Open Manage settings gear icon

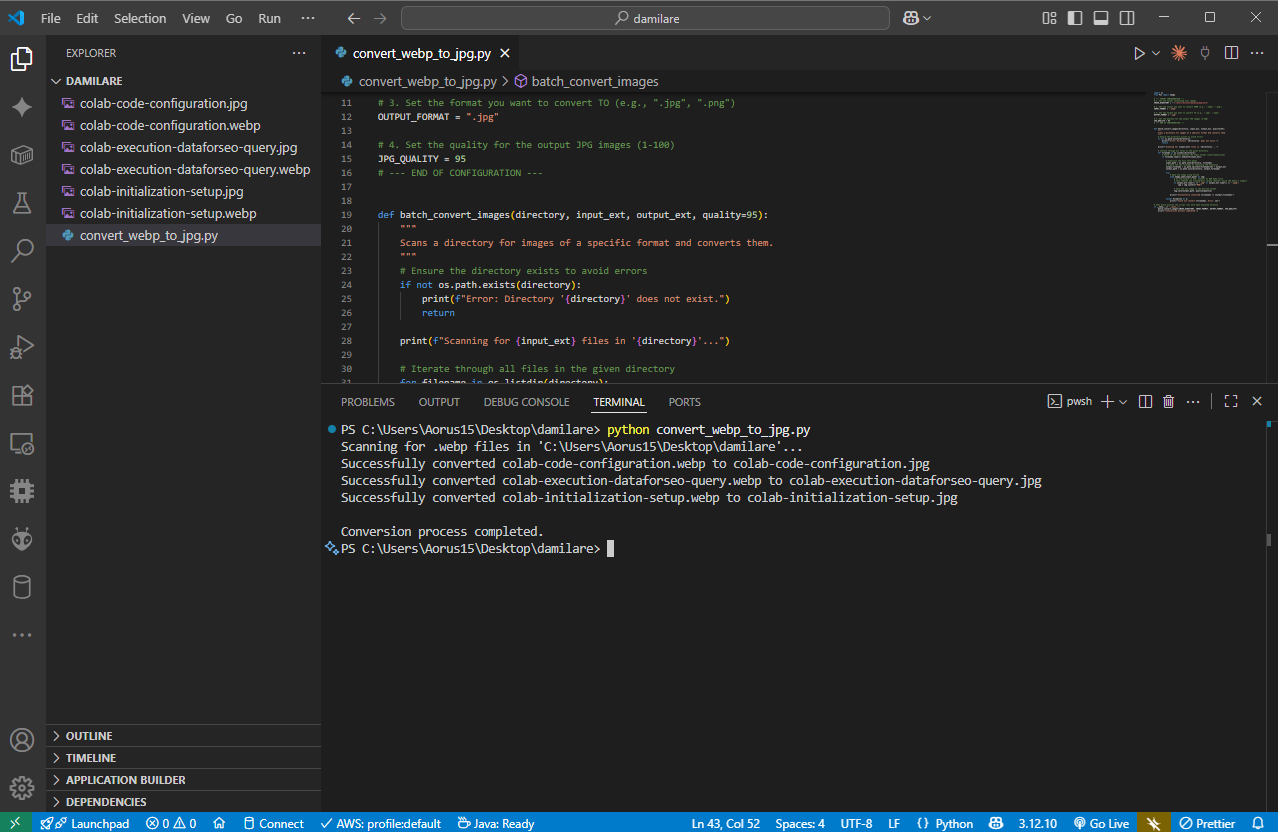(22, 787)
